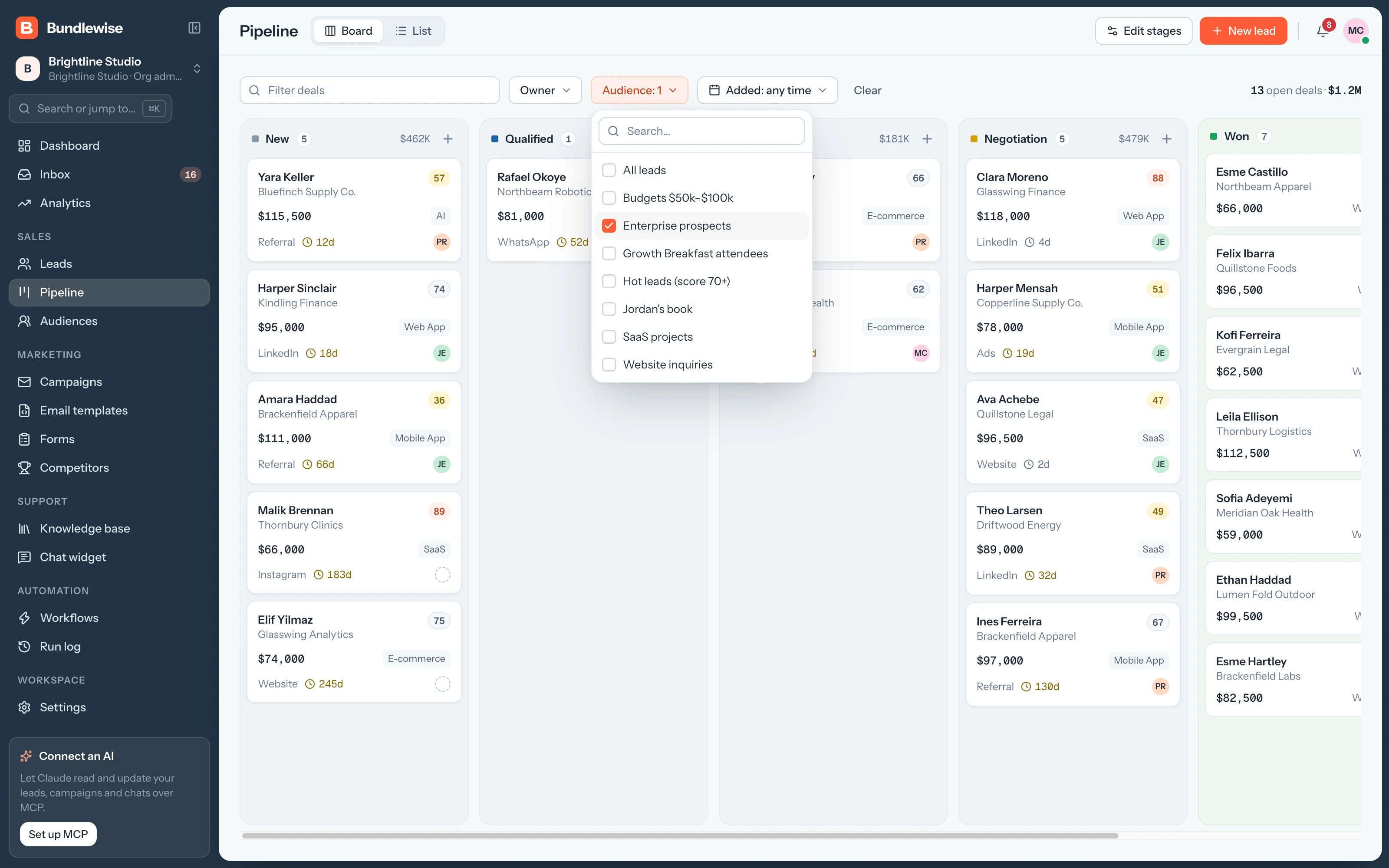The width and height of the screenshot is (1389, 868).
Task: Collapse the Audience: 1 dropdown
Action: tap(639, 90)
